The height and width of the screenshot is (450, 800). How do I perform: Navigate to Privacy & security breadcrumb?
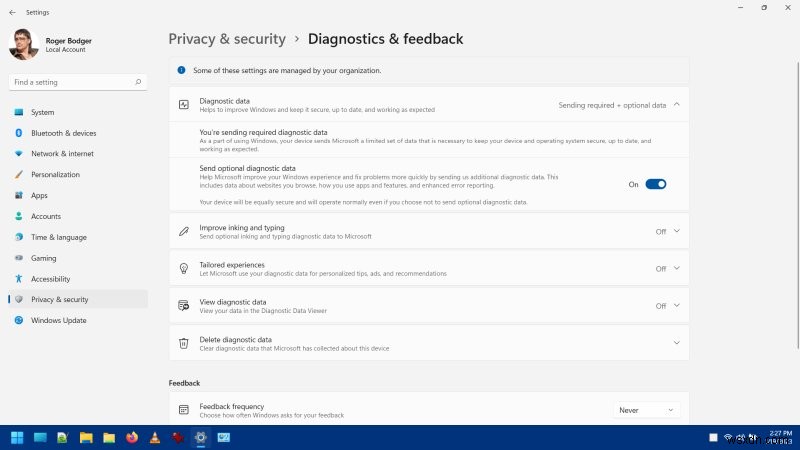[x=227, y=39]
